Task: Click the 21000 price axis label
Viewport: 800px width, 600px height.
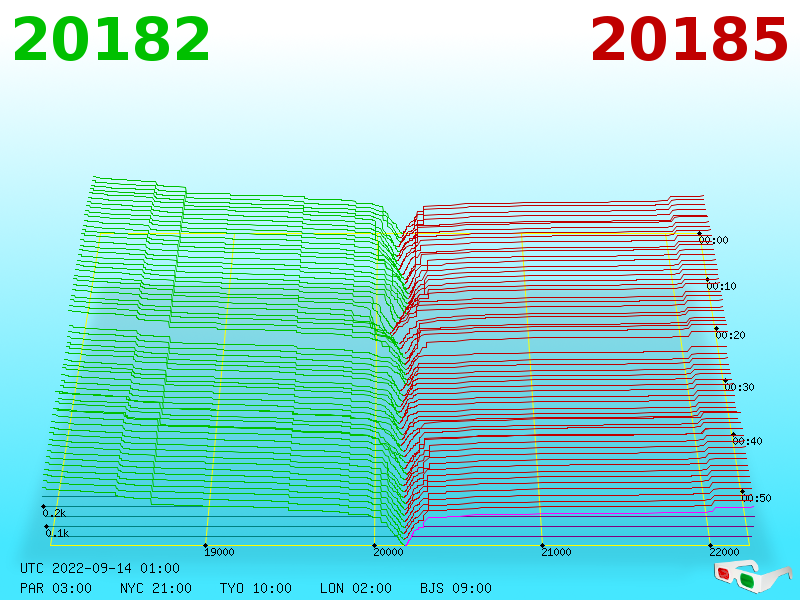Action: [556, 552]
